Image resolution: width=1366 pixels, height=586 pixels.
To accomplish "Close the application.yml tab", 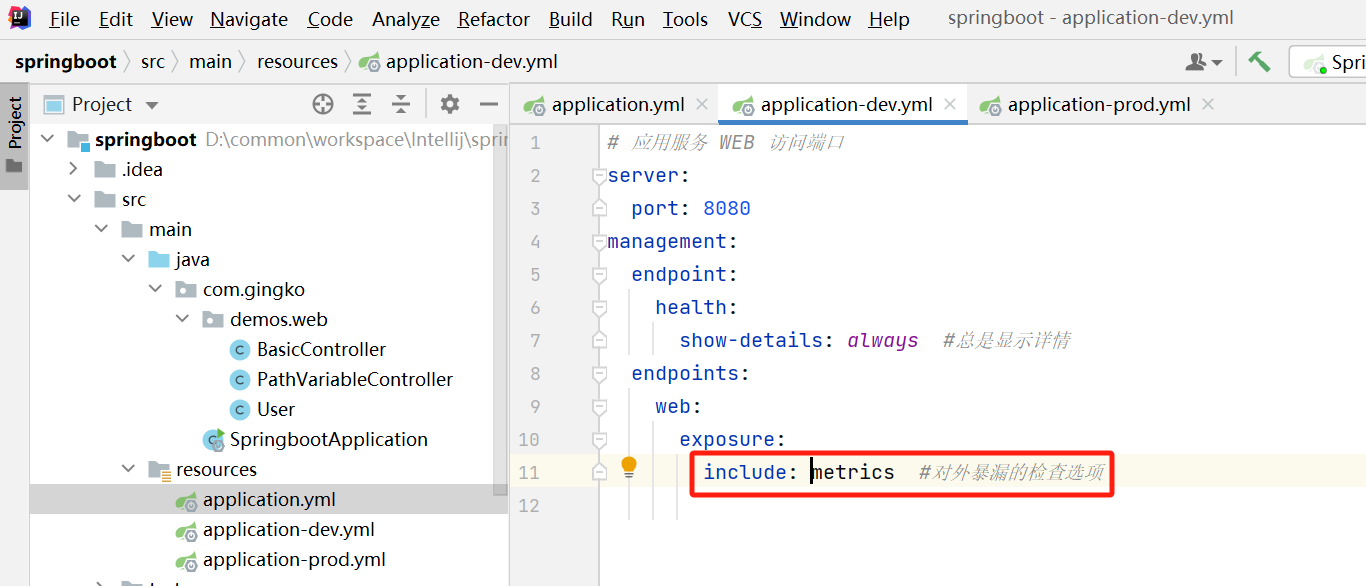I will click(x=702, y=104).
